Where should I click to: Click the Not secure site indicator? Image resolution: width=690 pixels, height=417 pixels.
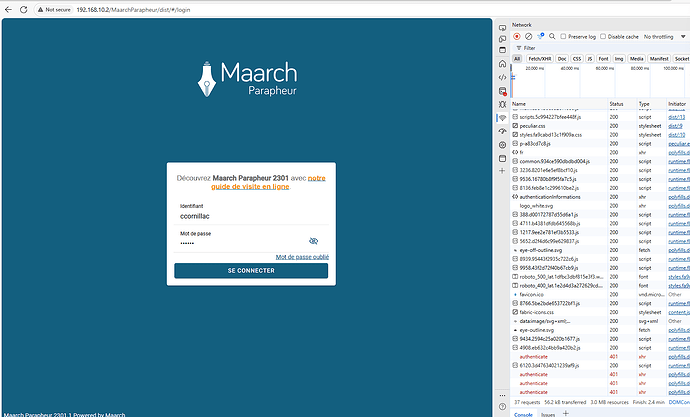point(54,9)
